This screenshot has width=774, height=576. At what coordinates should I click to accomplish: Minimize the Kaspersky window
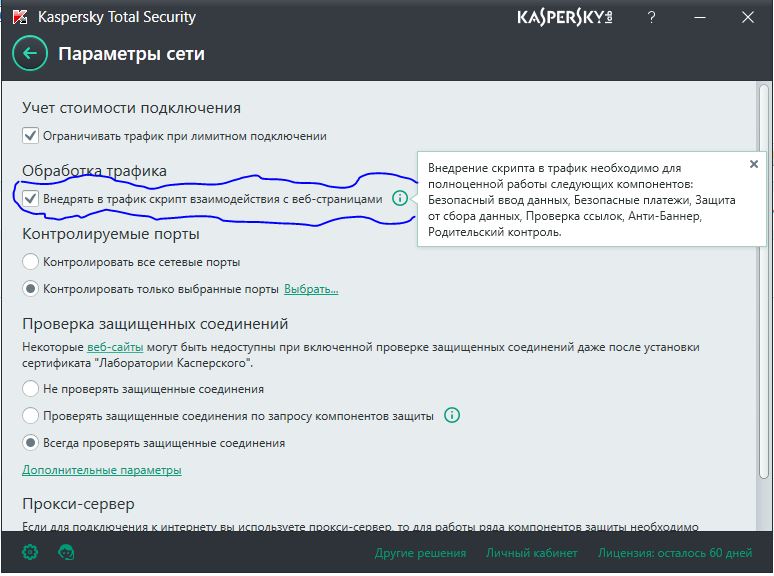[699, 17]
